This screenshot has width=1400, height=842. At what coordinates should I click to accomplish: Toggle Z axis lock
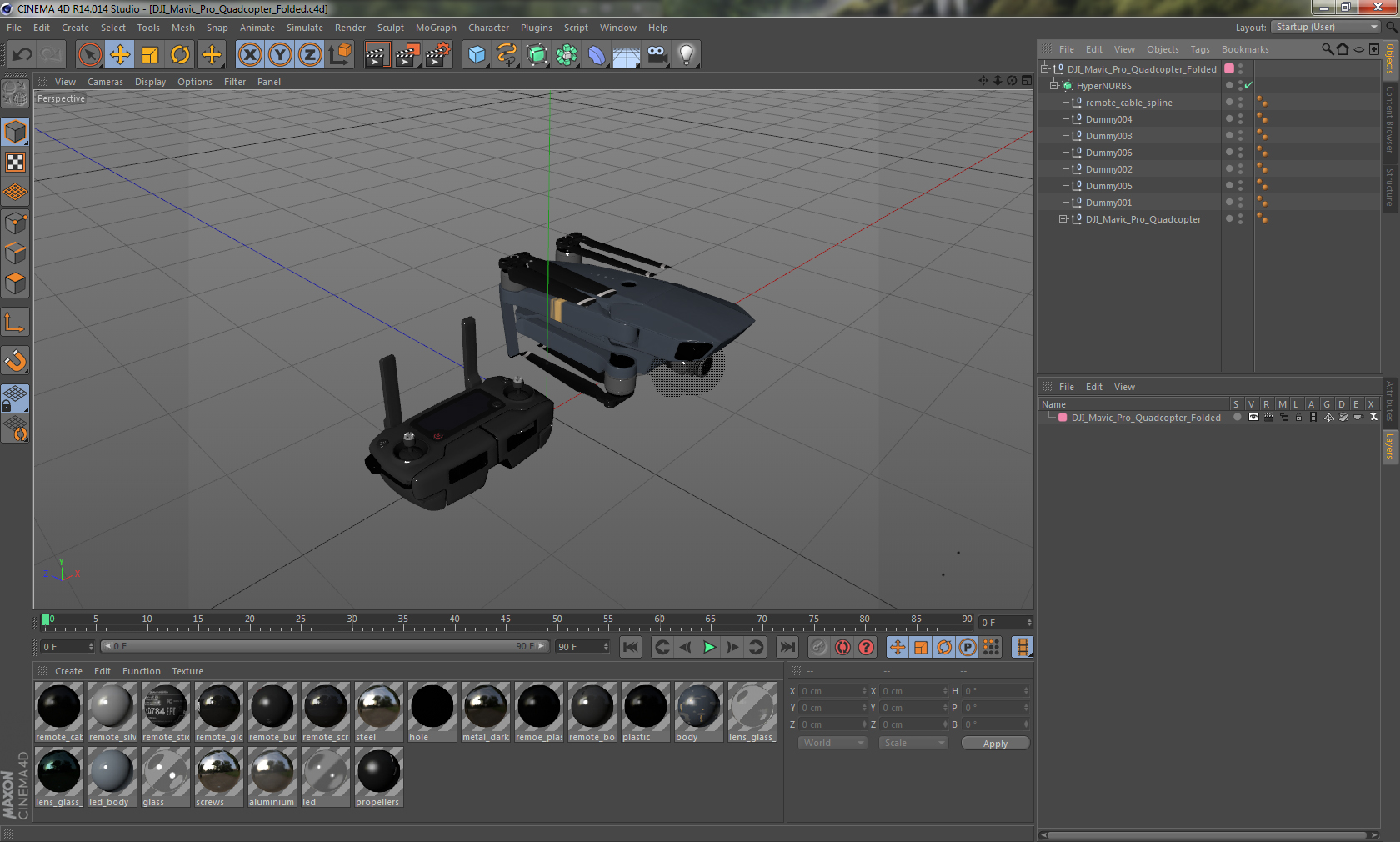point(310,55)
